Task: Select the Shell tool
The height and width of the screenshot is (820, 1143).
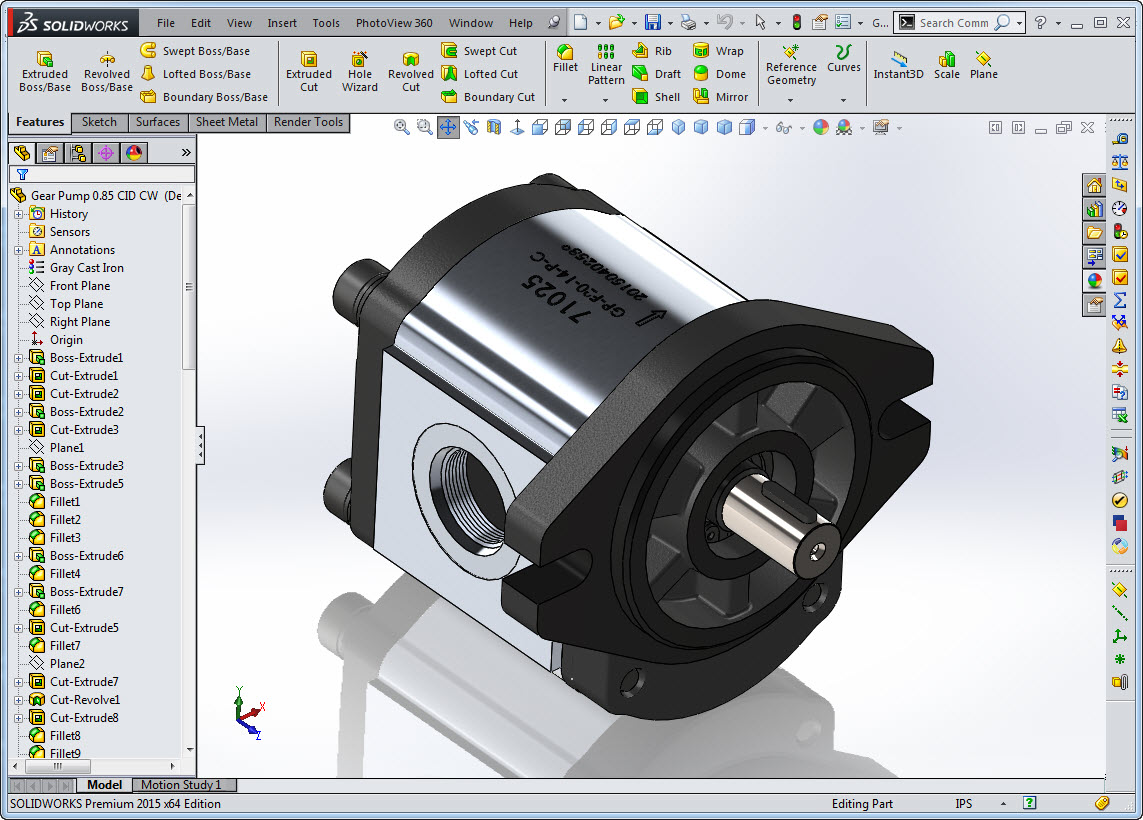Action: coord(656,96)
